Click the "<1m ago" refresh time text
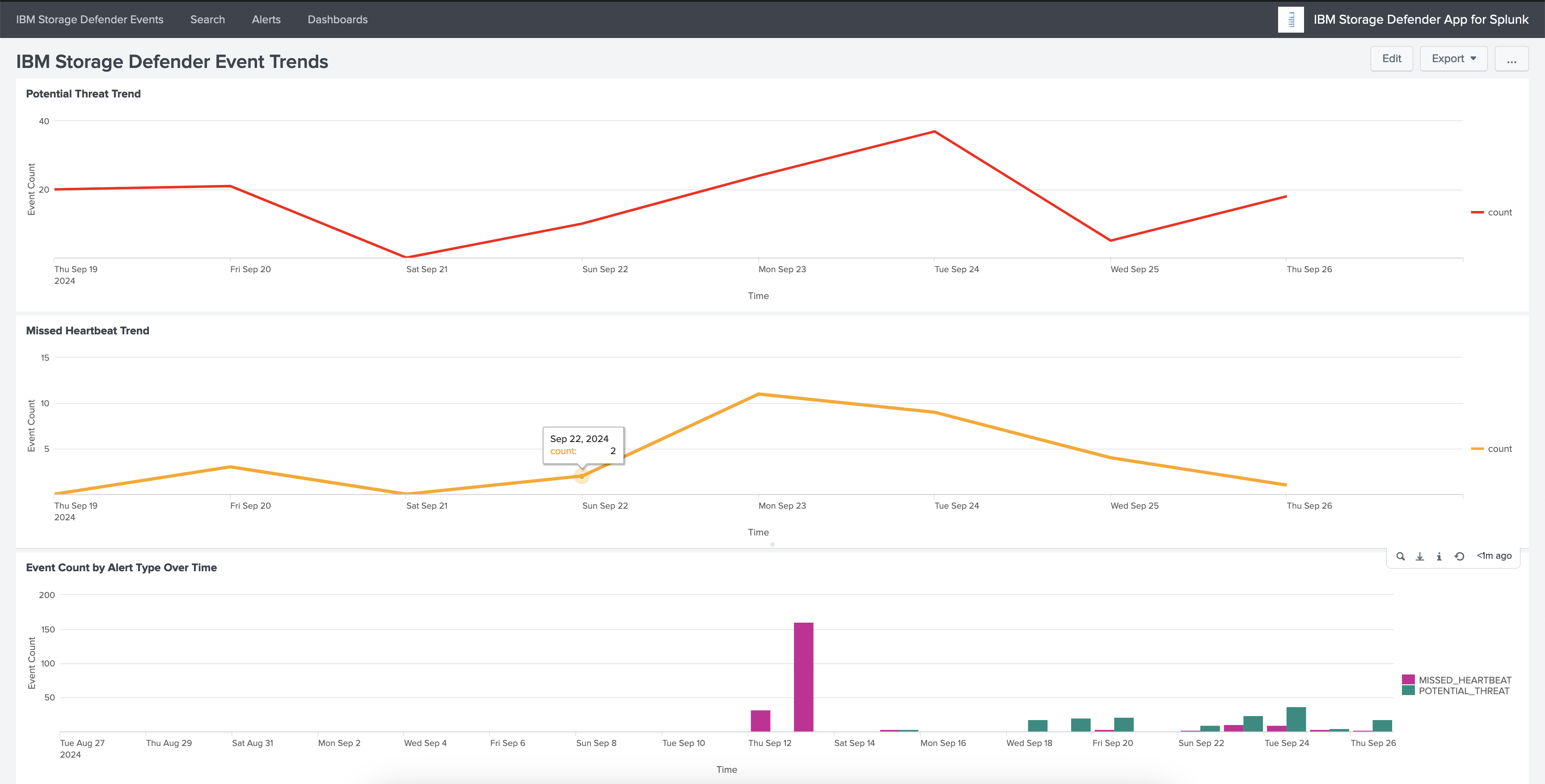 click(x=1494, y=556)
